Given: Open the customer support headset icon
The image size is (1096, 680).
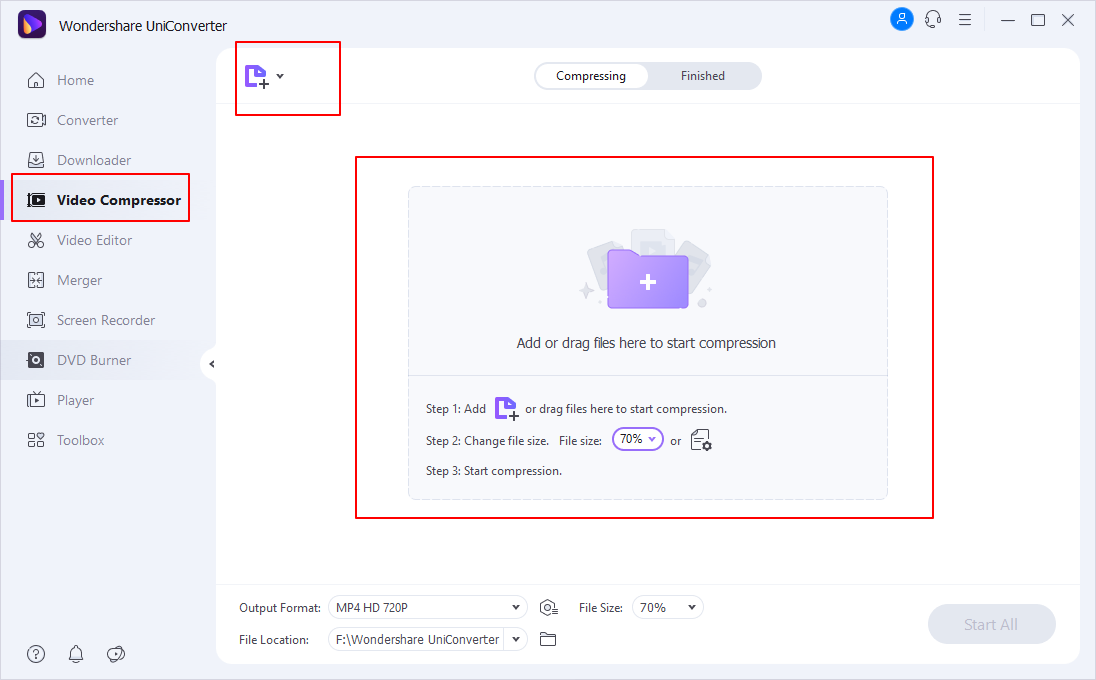Looking at the screenshot, I should pyautogui.click(x=933, y=20).
